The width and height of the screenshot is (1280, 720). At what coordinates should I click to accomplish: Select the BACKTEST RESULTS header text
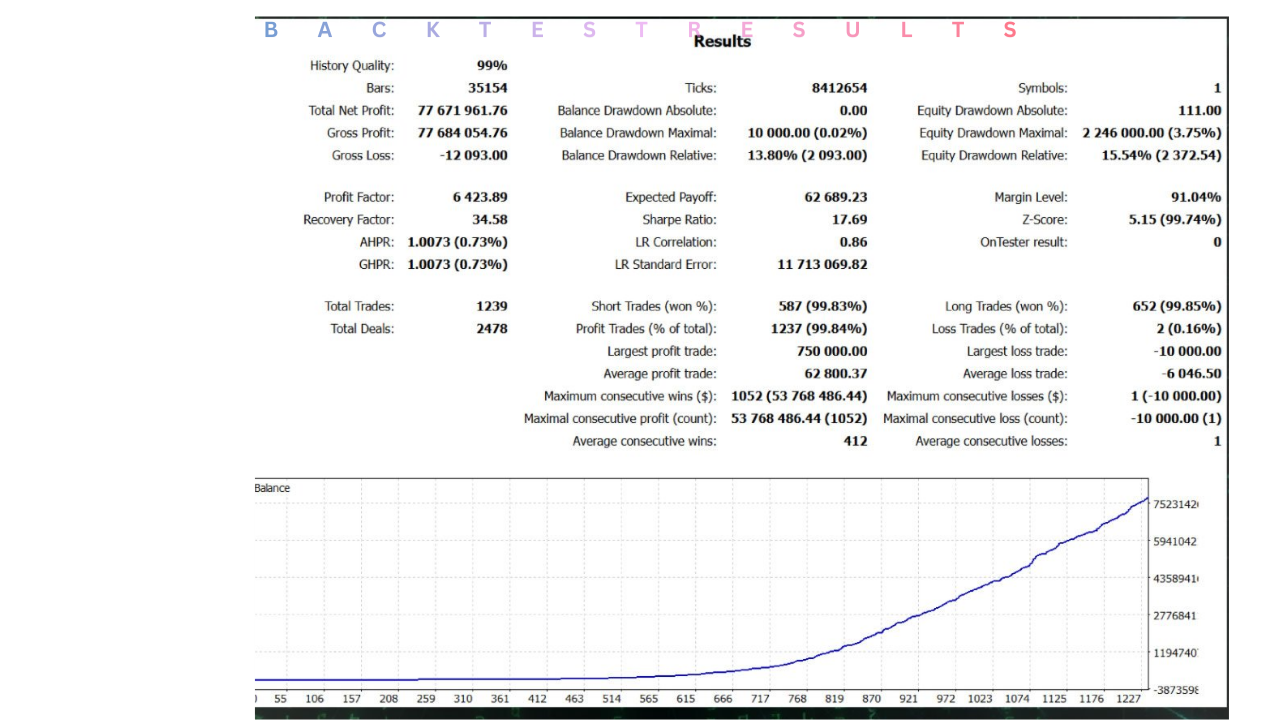pos(640,29)
